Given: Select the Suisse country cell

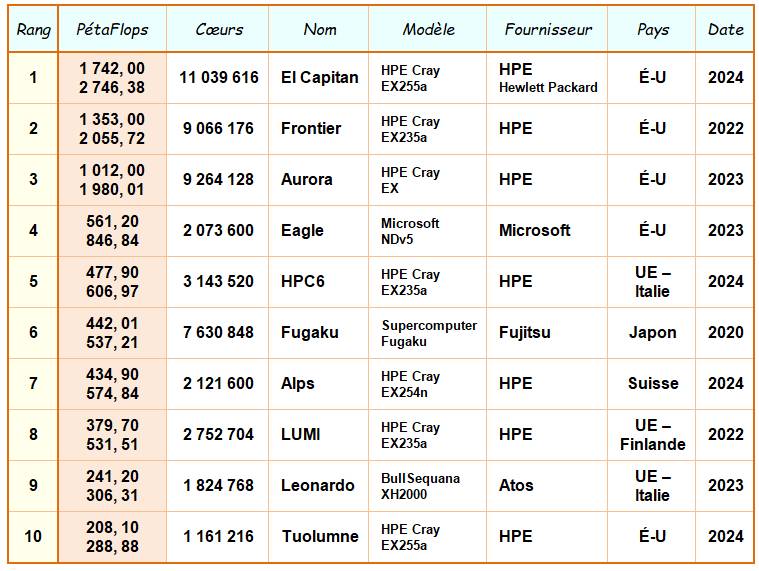Looking at the screenshot, I should (653, 383).
